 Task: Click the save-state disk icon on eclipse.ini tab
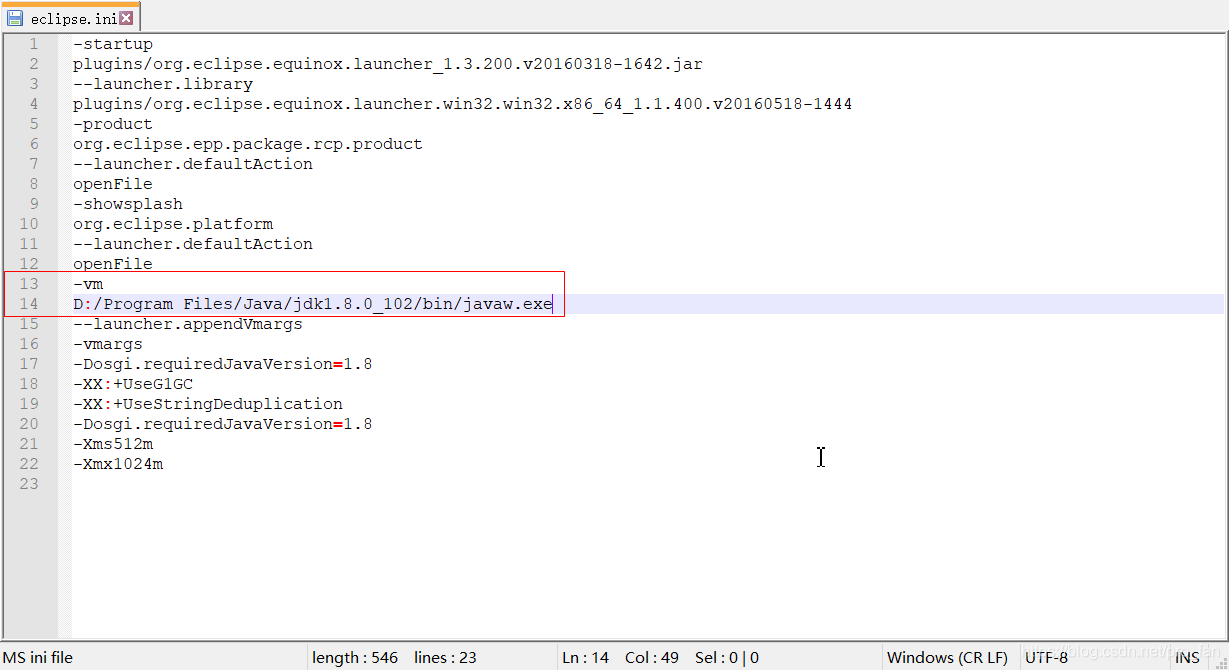pyautogui.click(x=15, y=18)
